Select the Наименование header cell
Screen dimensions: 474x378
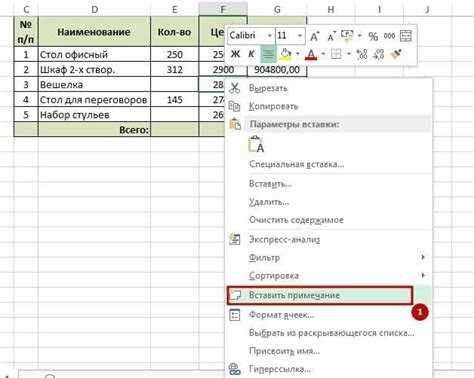tap(94, 32)
